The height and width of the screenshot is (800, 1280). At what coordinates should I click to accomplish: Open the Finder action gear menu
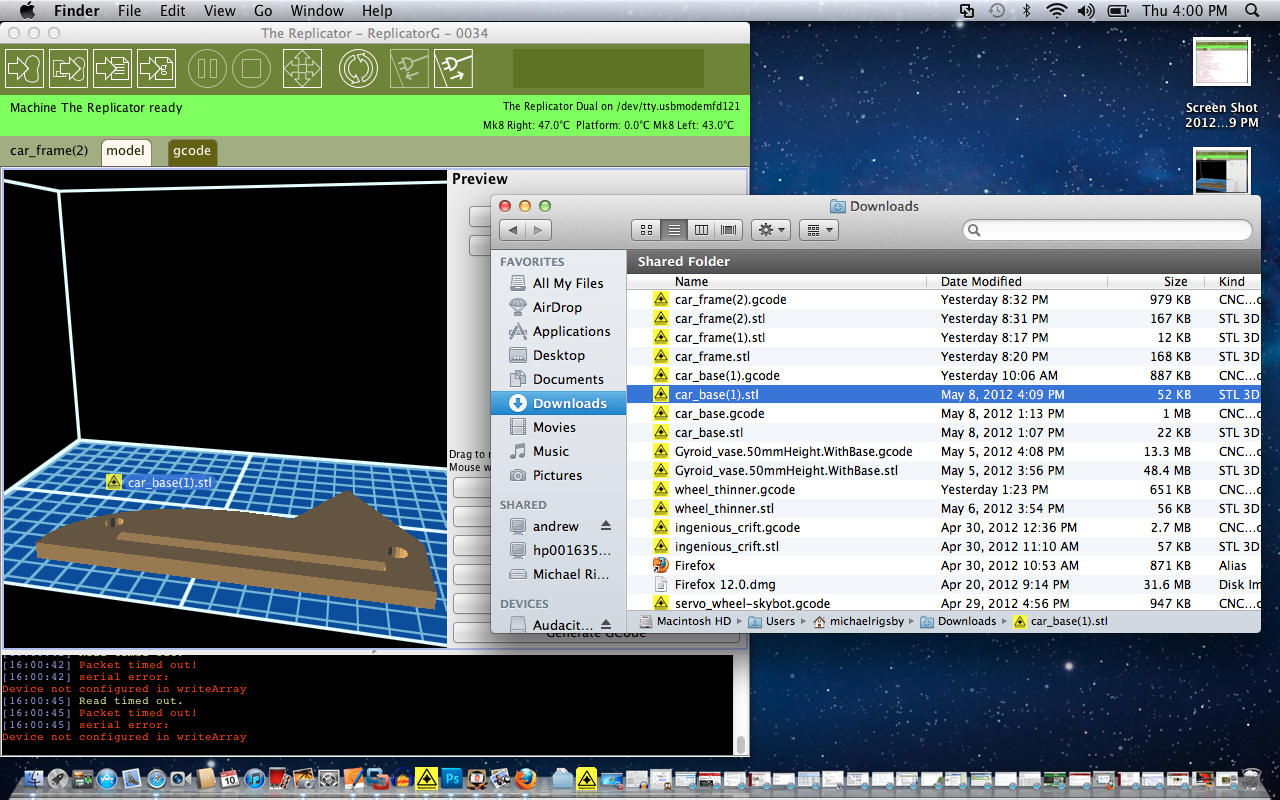(770, 229)
